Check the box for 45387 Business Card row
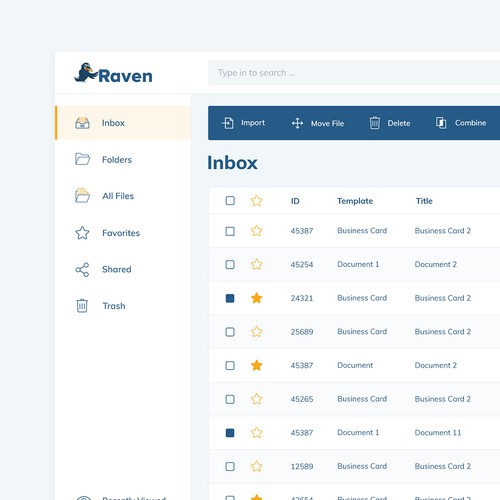Image resolution: width=500 pixels, height=500 pixels. [230, 231]
